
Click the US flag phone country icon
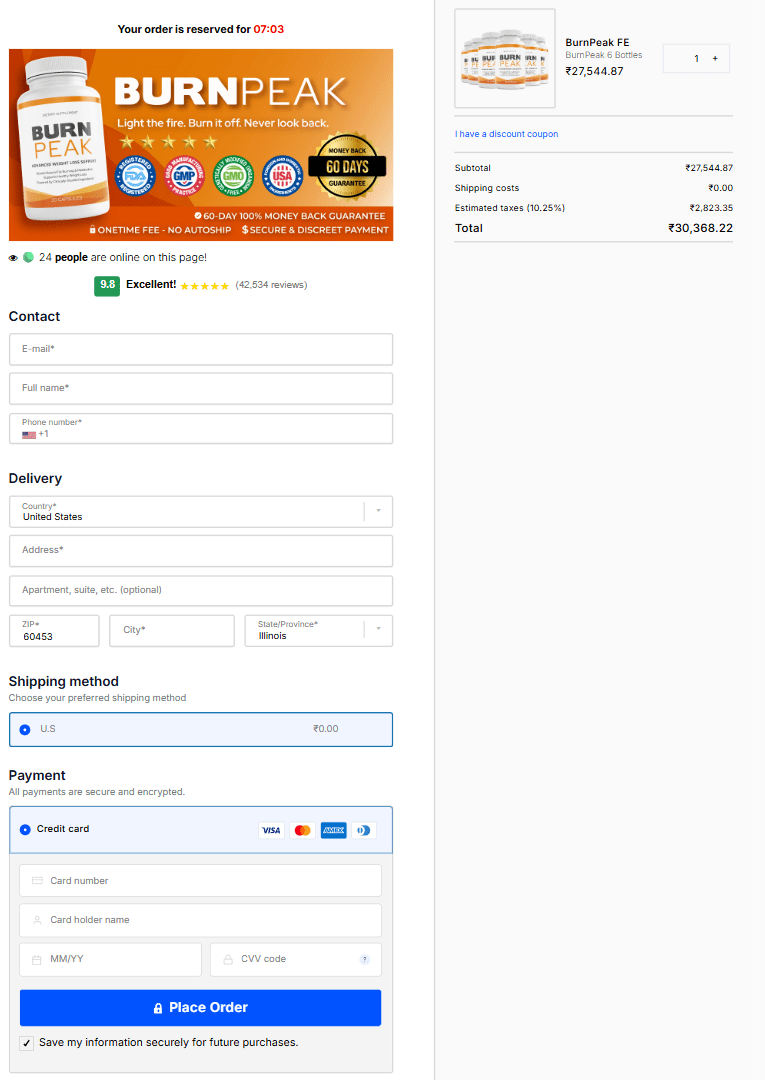pos(29,435)
